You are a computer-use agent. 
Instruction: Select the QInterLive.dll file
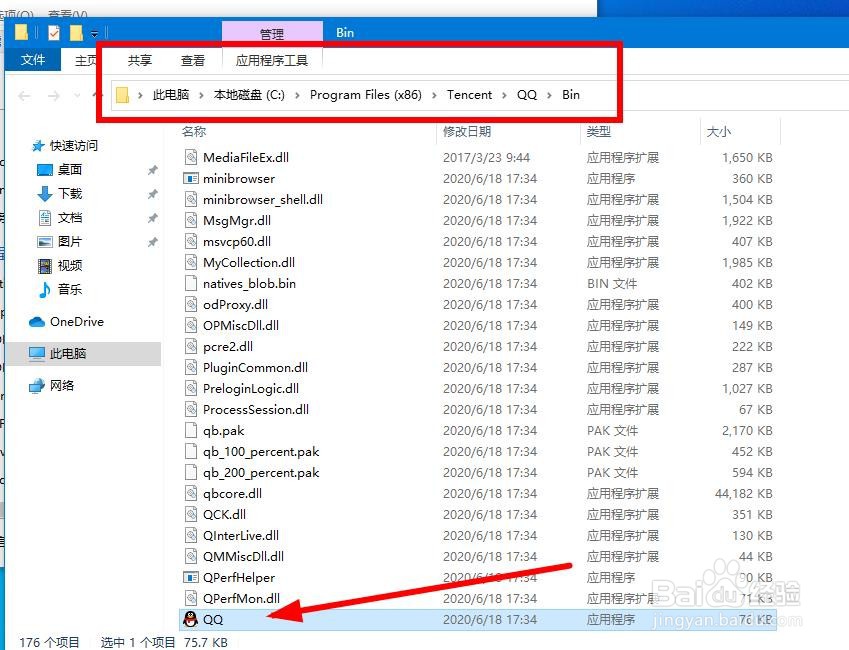240,536
